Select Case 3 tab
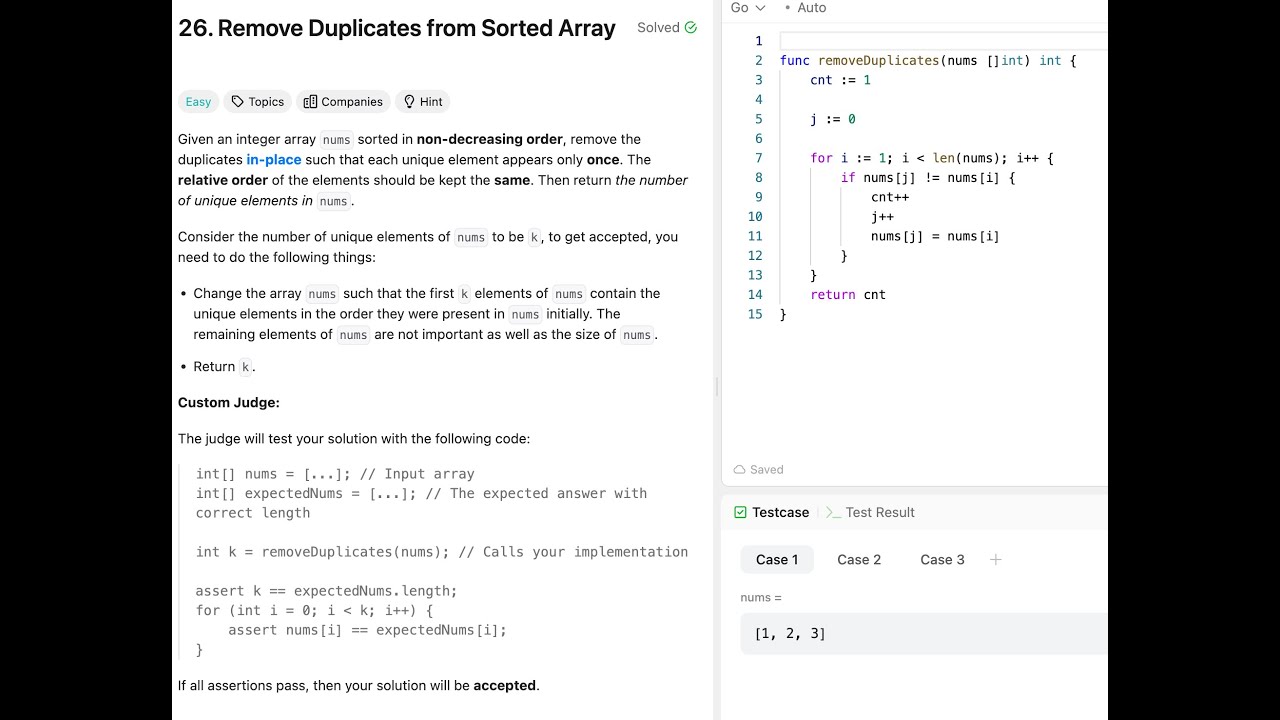 pos(942,560)
